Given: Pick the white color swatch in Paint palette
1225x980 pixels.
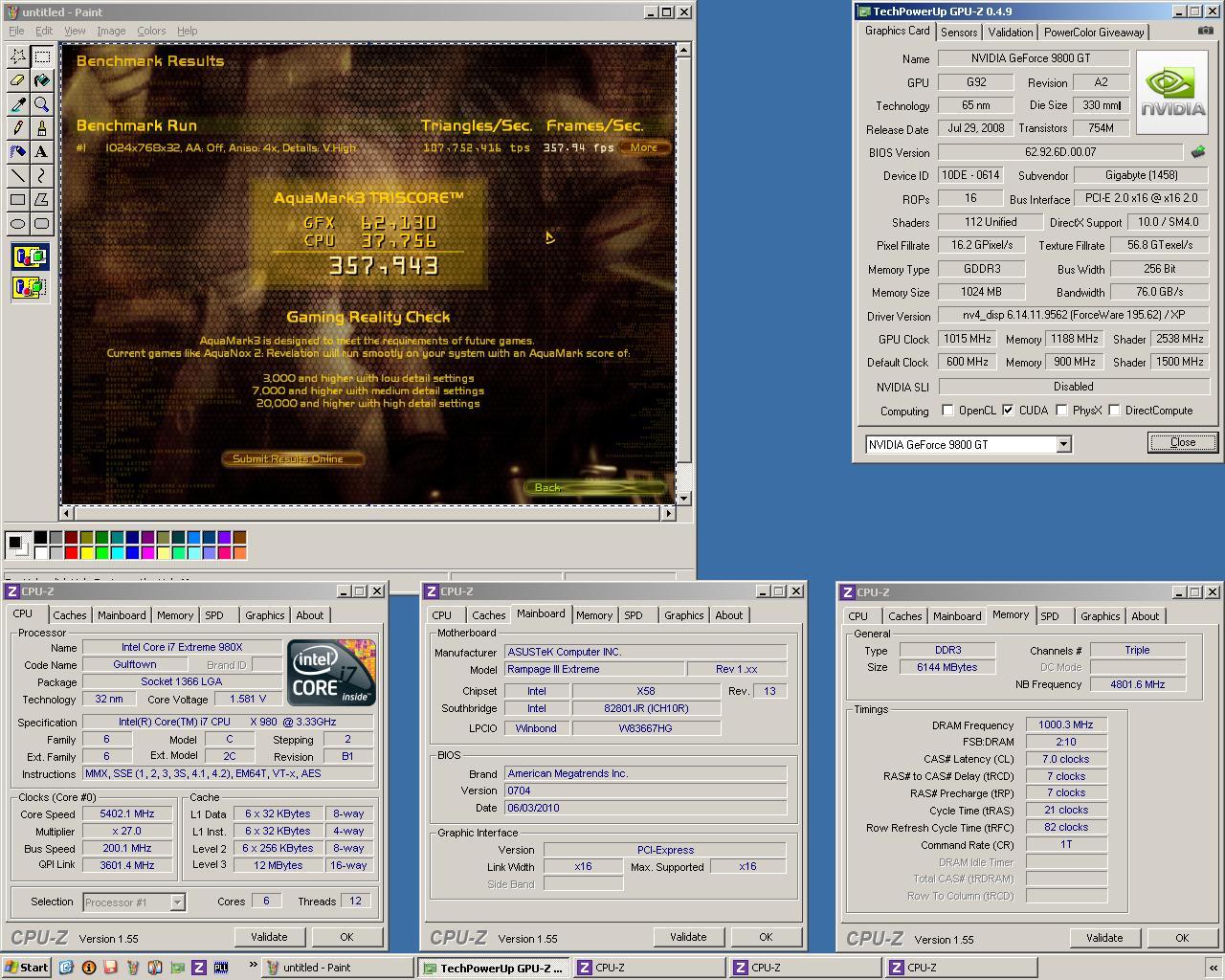Looking at the screenshot, I should pyautogui.click(x=40, y=551).
